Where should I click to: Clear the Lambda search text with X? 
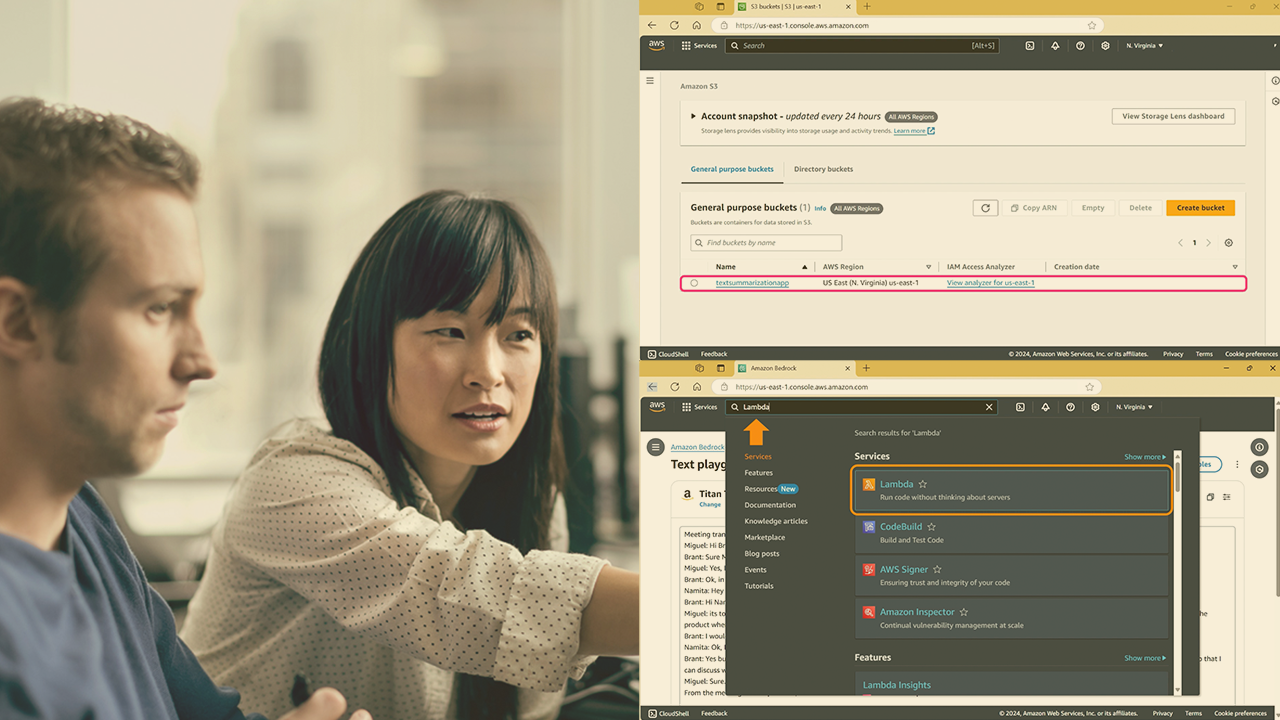[x=989, y=407]
